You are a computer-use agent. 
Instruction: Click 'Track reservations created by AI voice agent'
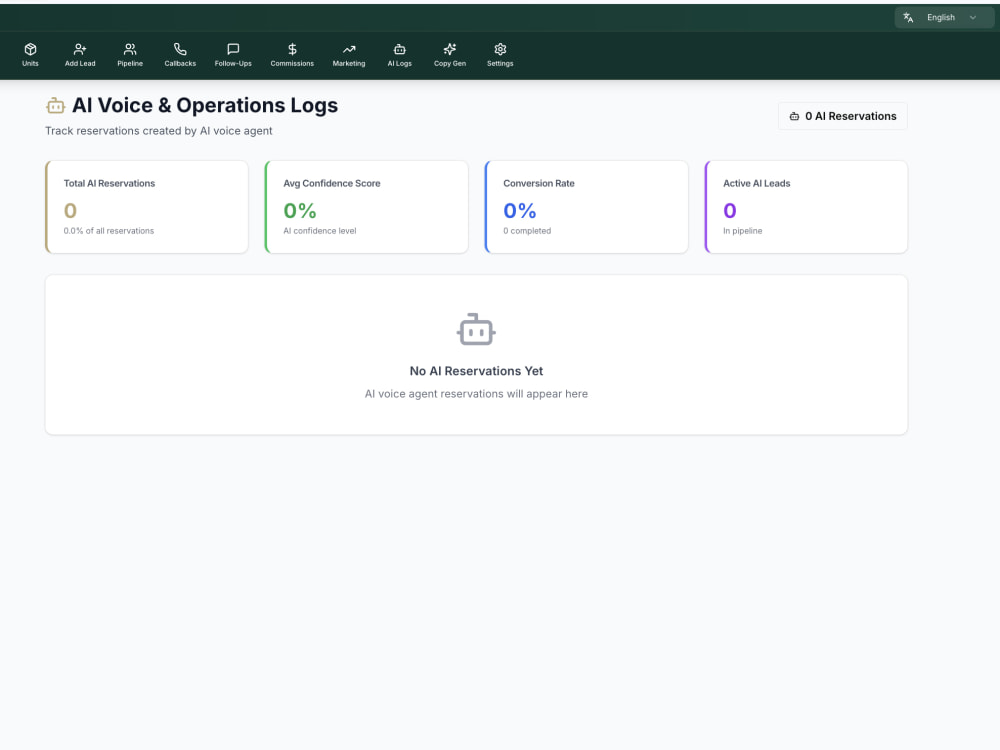coord(159,131)
